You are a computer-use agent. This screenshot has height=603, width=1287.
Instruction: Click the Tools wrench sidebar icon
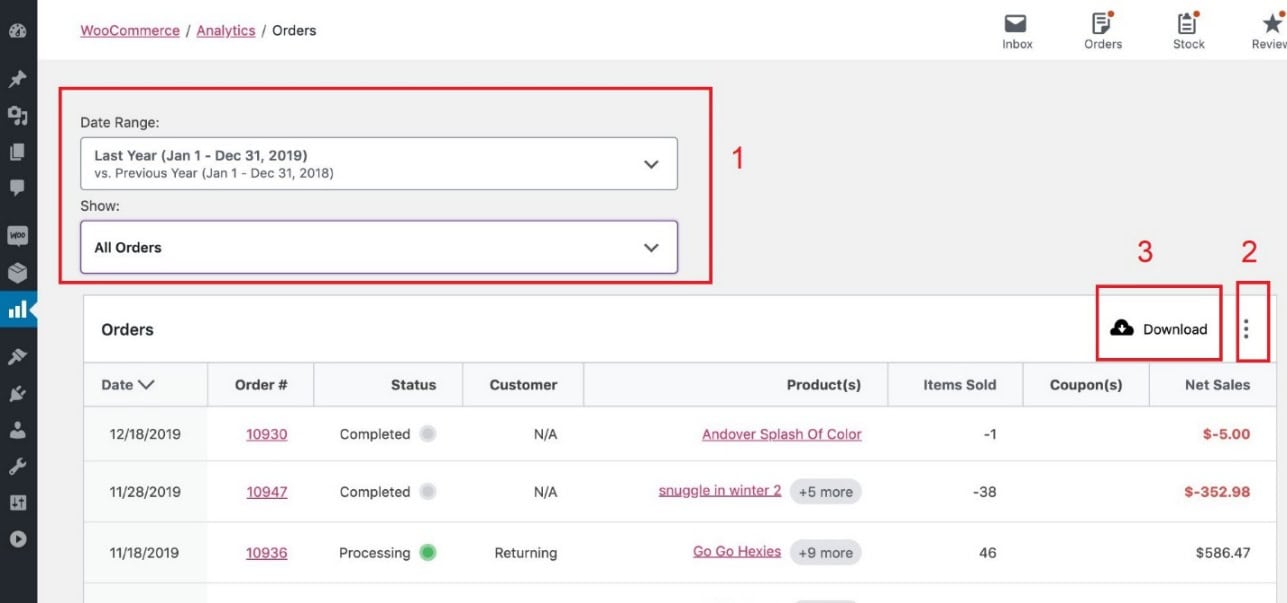pos(17,467)
